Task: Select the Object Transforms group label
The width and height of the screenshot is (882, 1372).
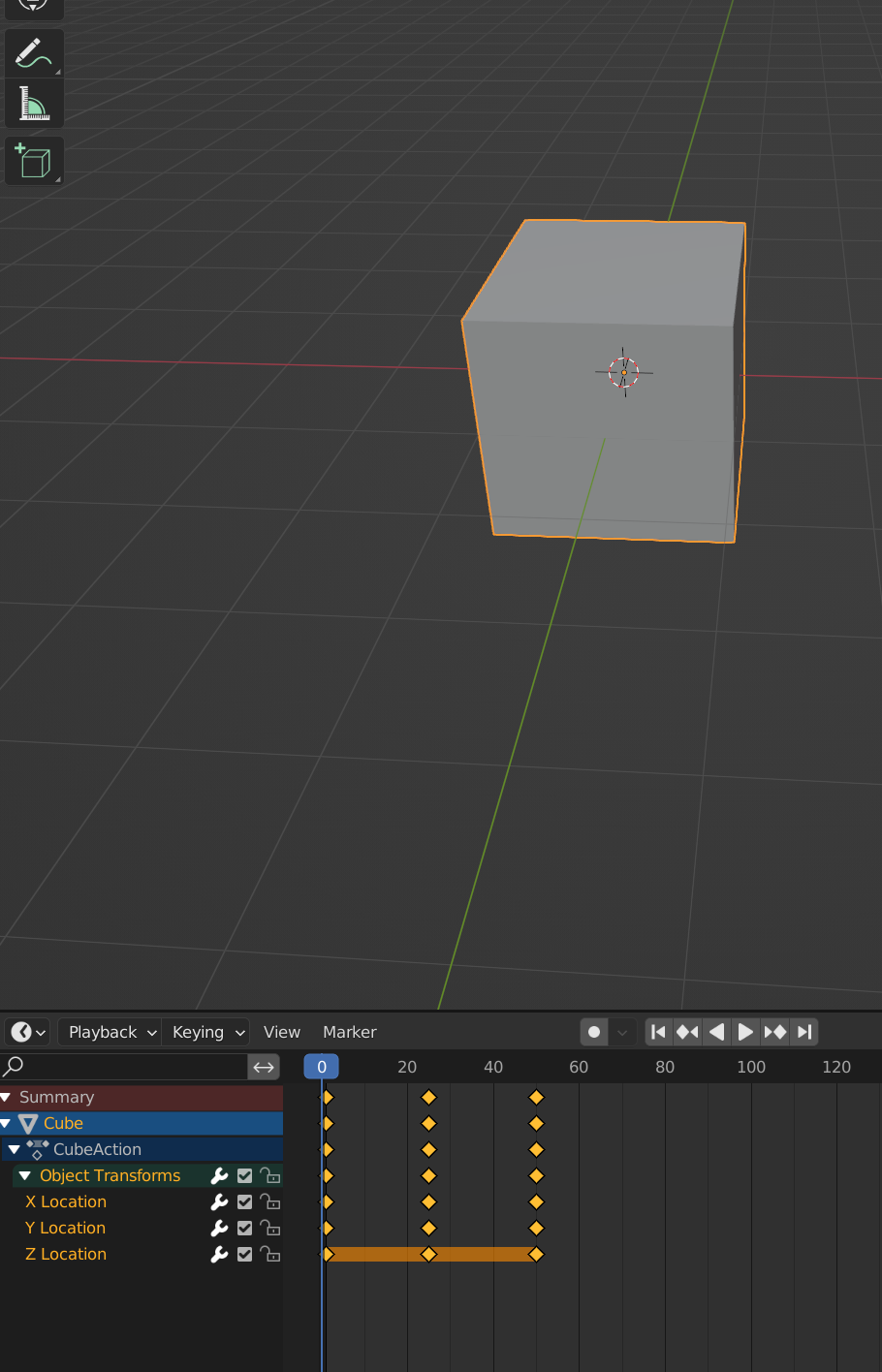Action: (x=110, y=1175)
